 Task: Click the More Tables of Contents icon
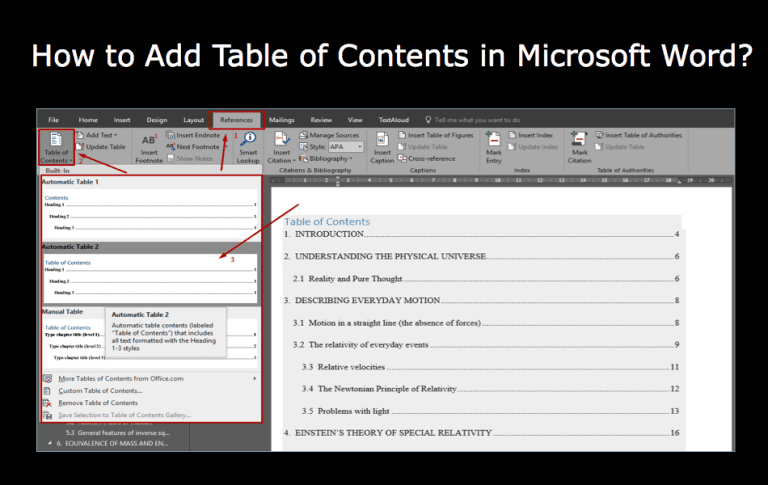(48, 379)
